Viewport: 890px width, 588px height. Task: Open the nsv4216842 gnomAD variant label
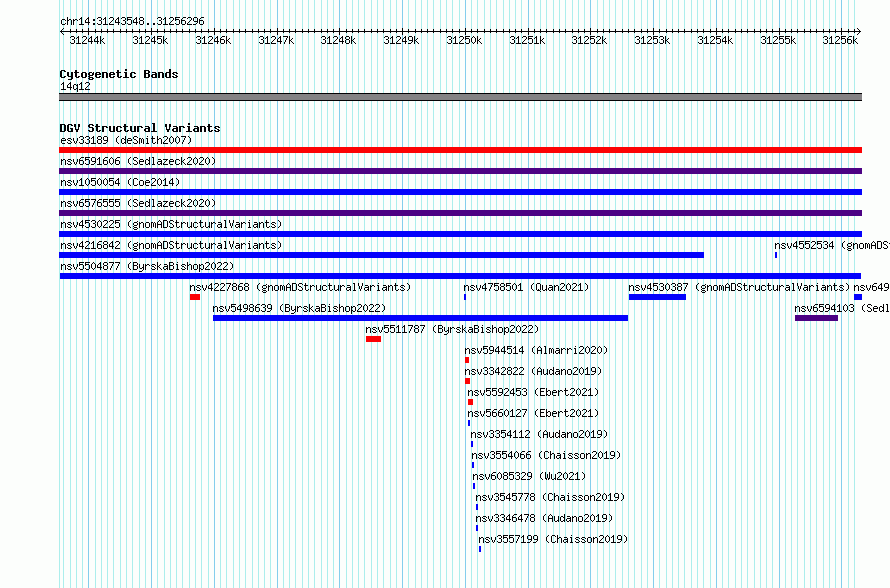pyautogui.click(x=171, y=245)
